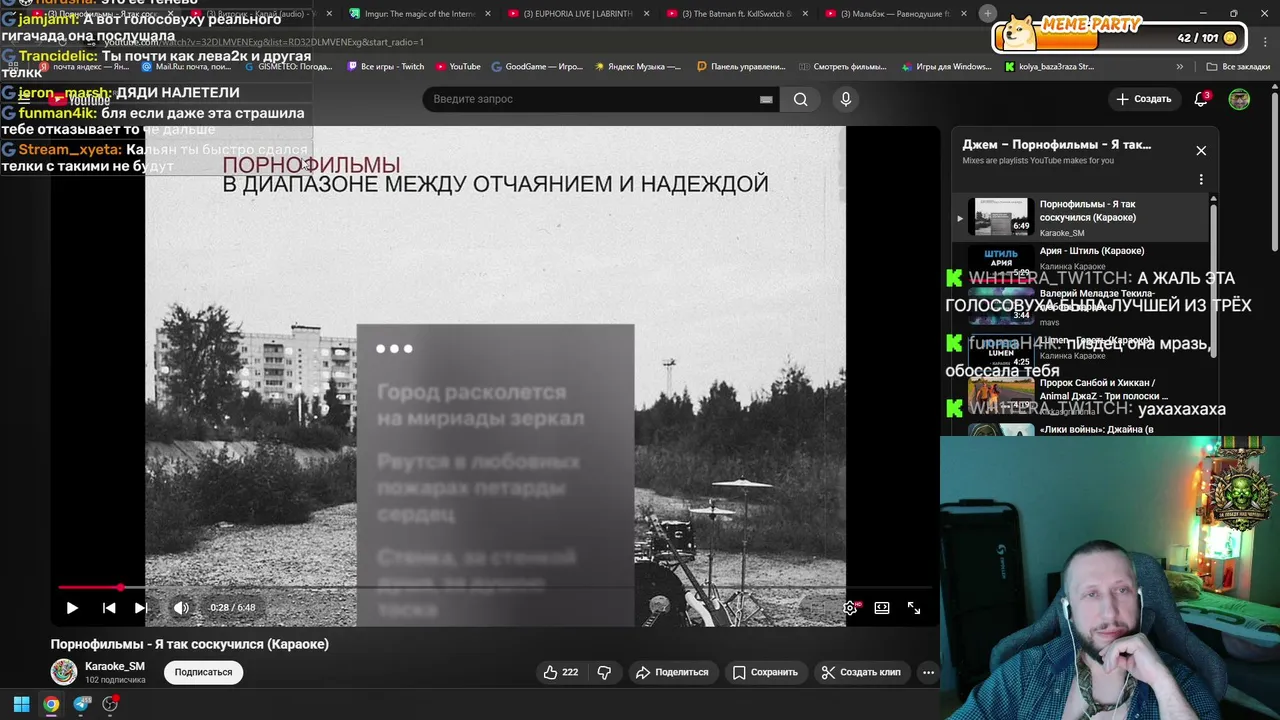This screenshot has height=720, width=1280.
Task: Open Все закладки folder
Action: coord(1238,67)
